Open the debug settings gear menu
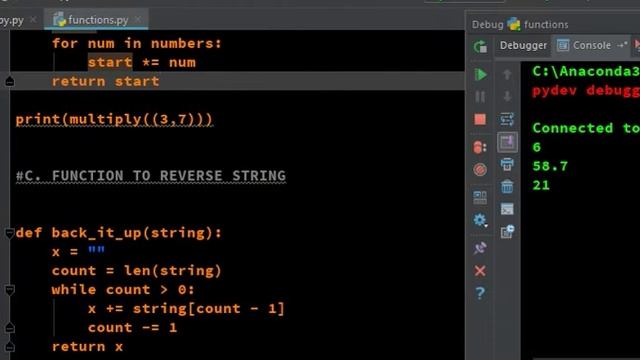This screenshot has height=360, width=640. tap(480, 220)
